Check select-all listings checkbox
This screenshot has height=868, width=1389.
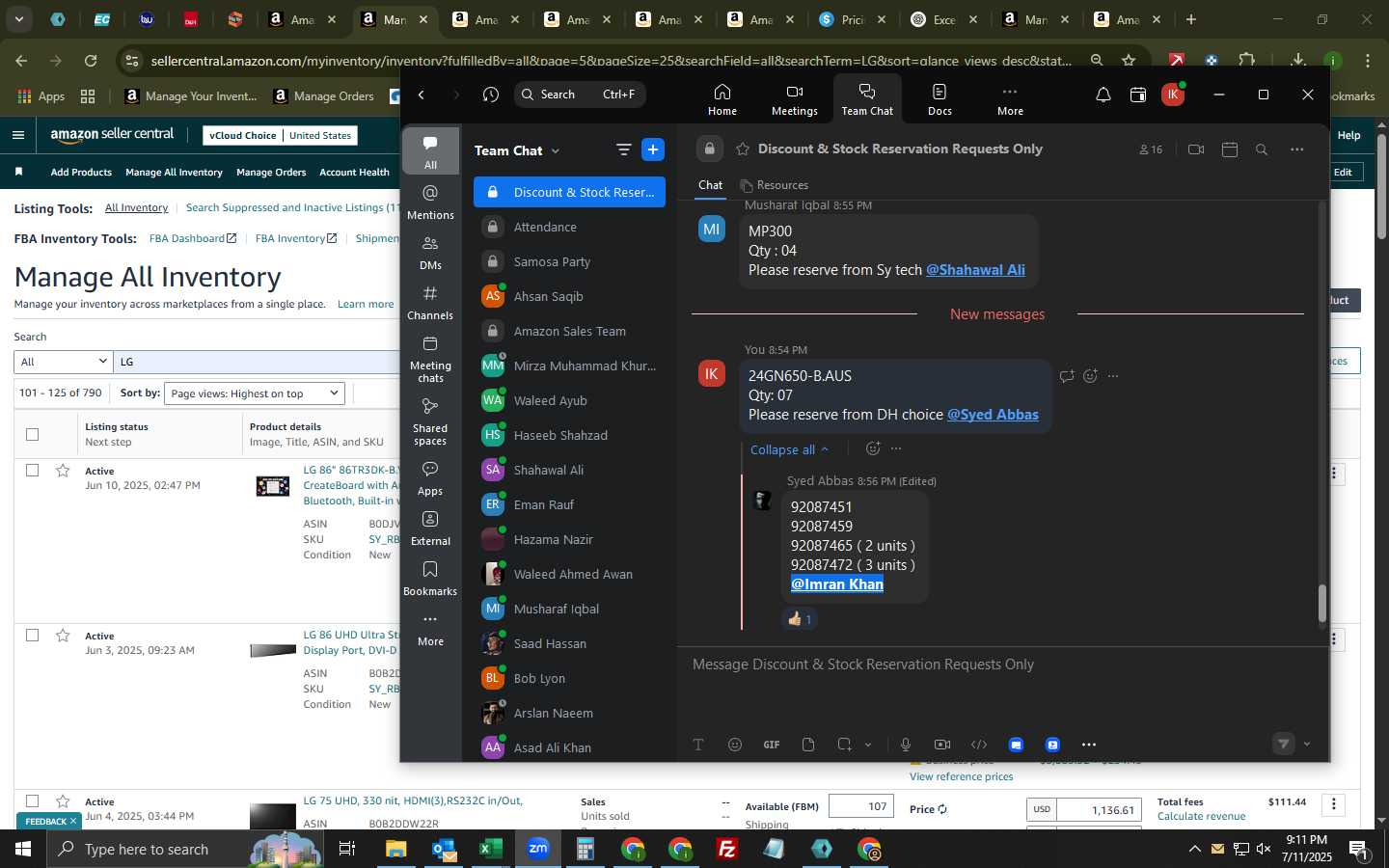(x=32, y=434)
